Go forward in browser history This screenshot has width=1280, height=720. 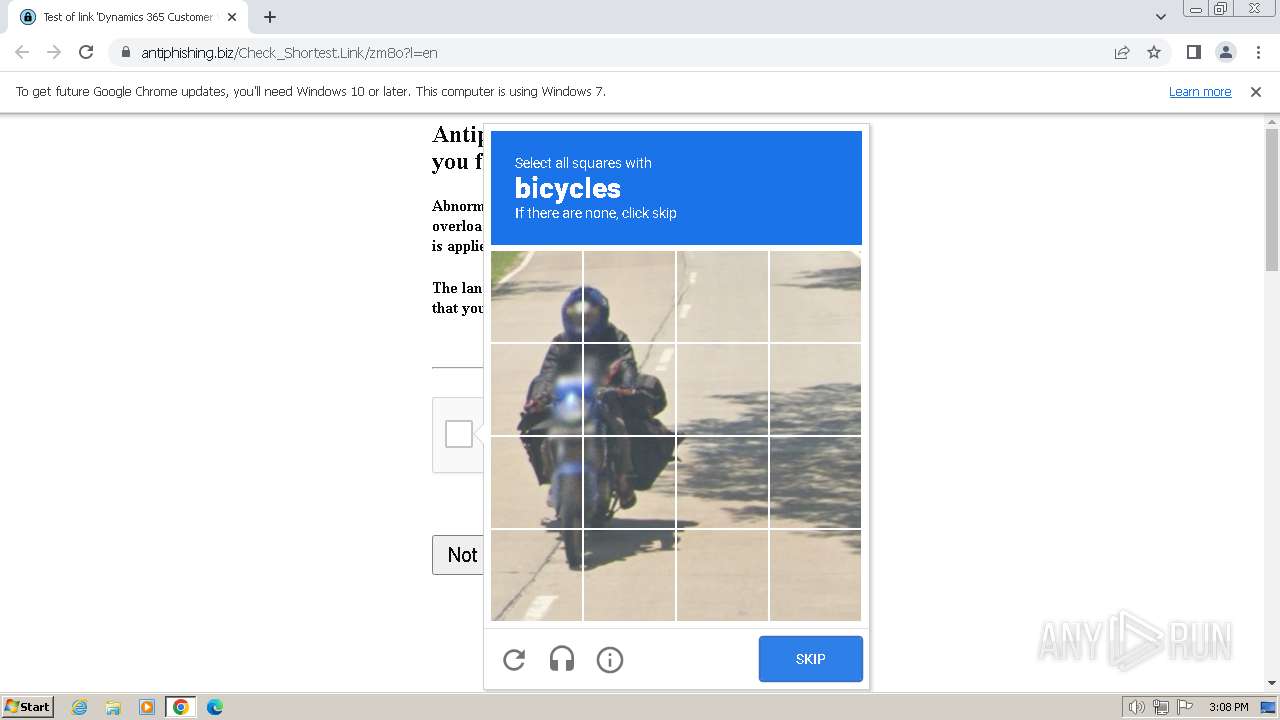tap(54, 52)
